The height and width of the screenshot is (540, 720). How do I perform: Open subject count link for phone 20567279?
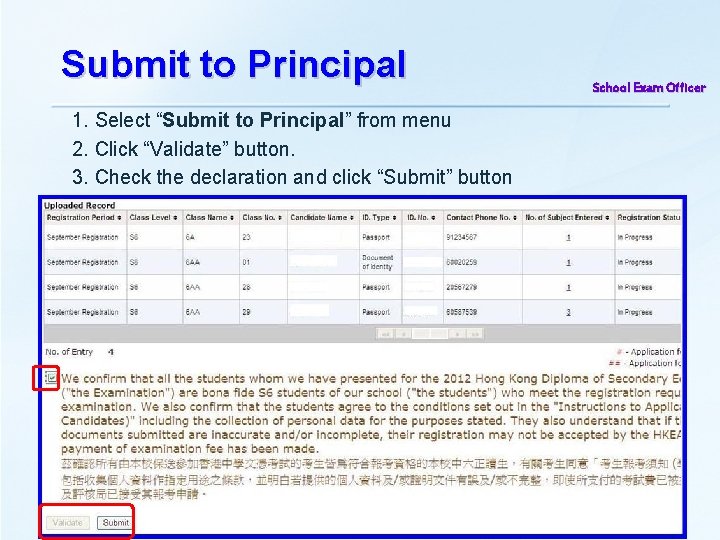tap(568, 287)
